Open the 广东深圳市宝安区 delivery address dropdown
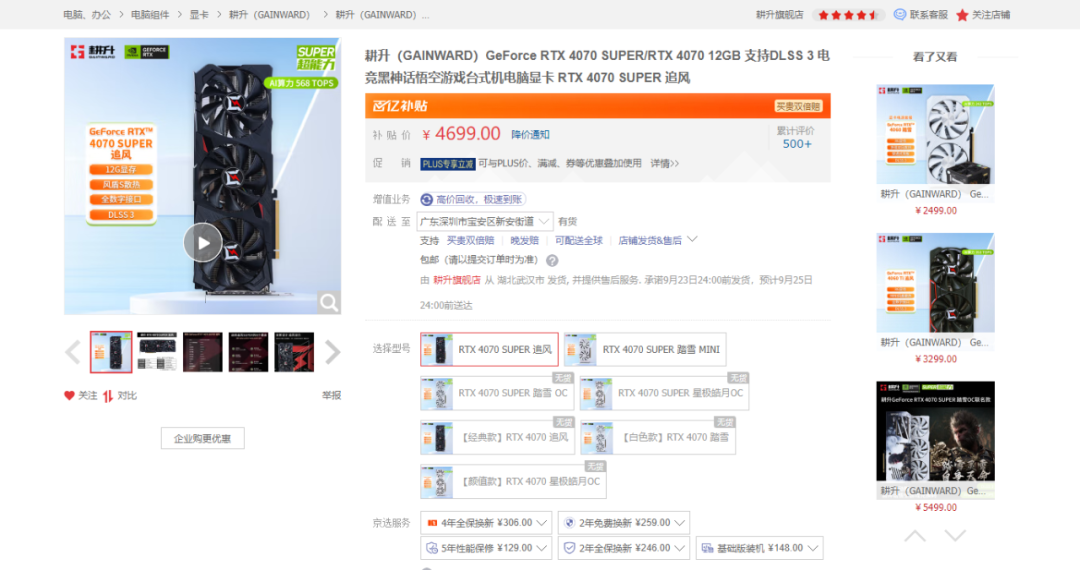The height and width of the screenshot is (570, 1080). [485, 222]
